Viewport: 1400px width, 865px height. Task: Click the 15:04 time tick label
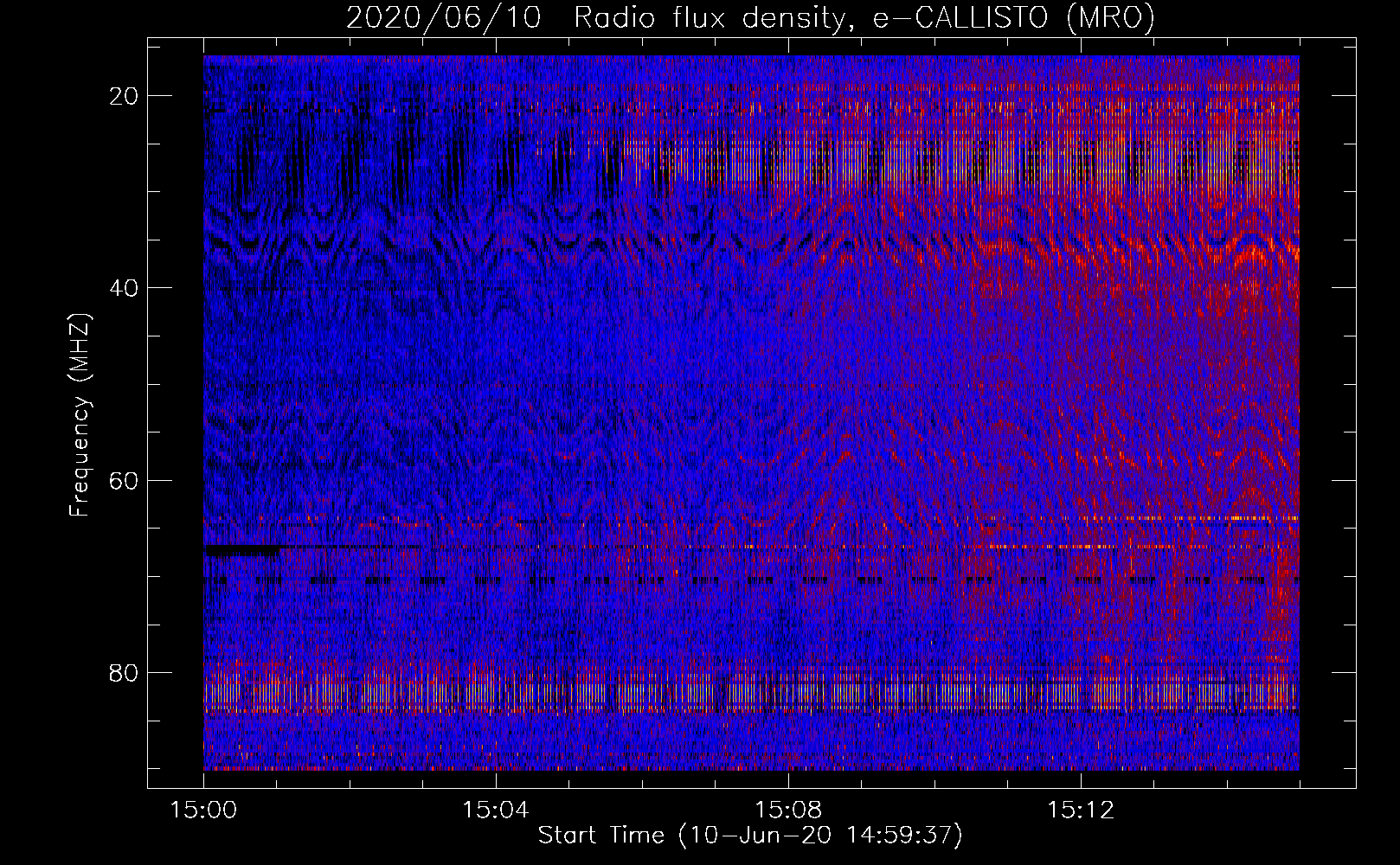click(495, 811)
